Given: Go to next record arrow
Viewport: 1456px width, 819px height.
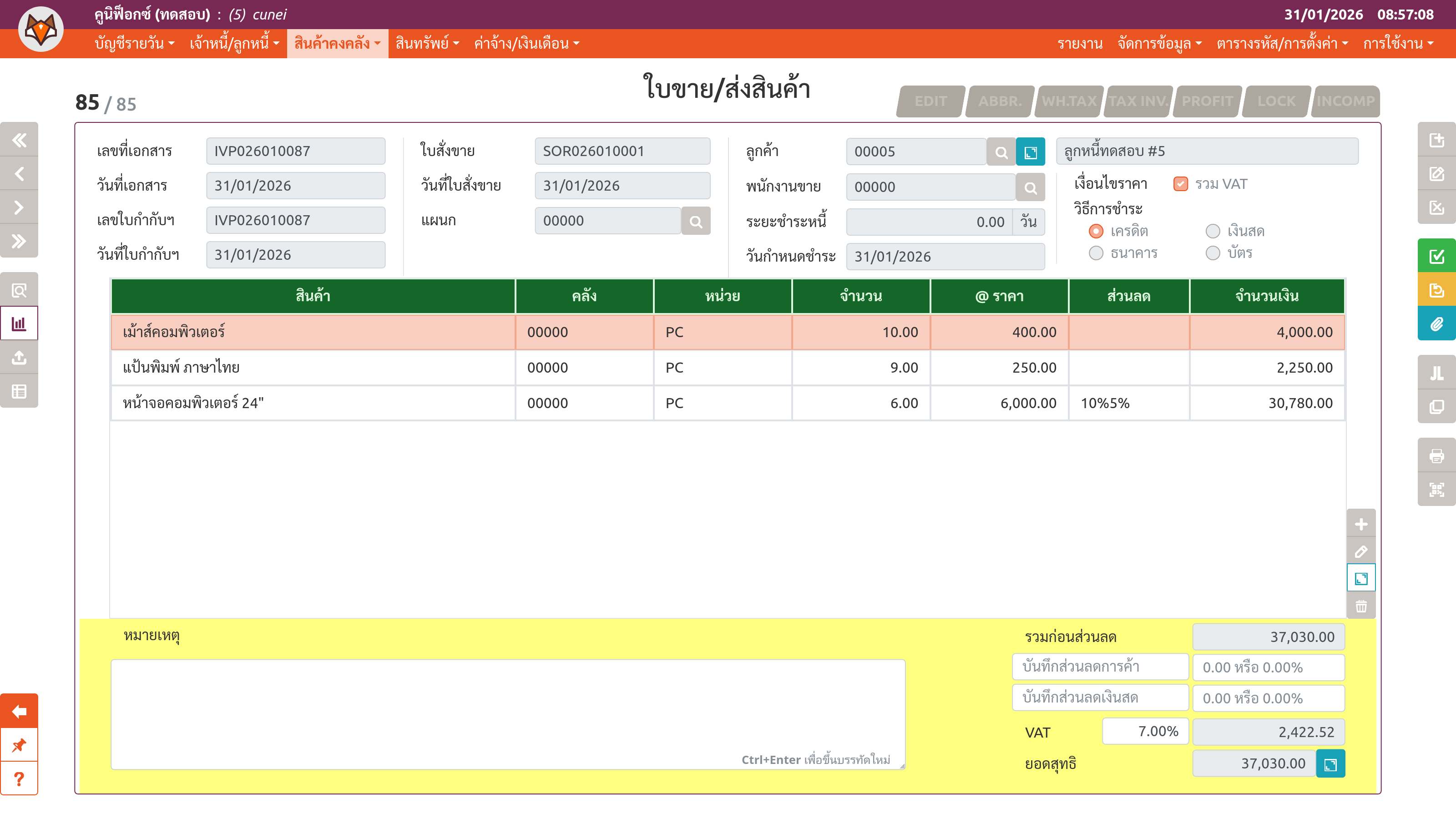Looking at the screenshot, I should pyautogui.click(x=19, y=207).
